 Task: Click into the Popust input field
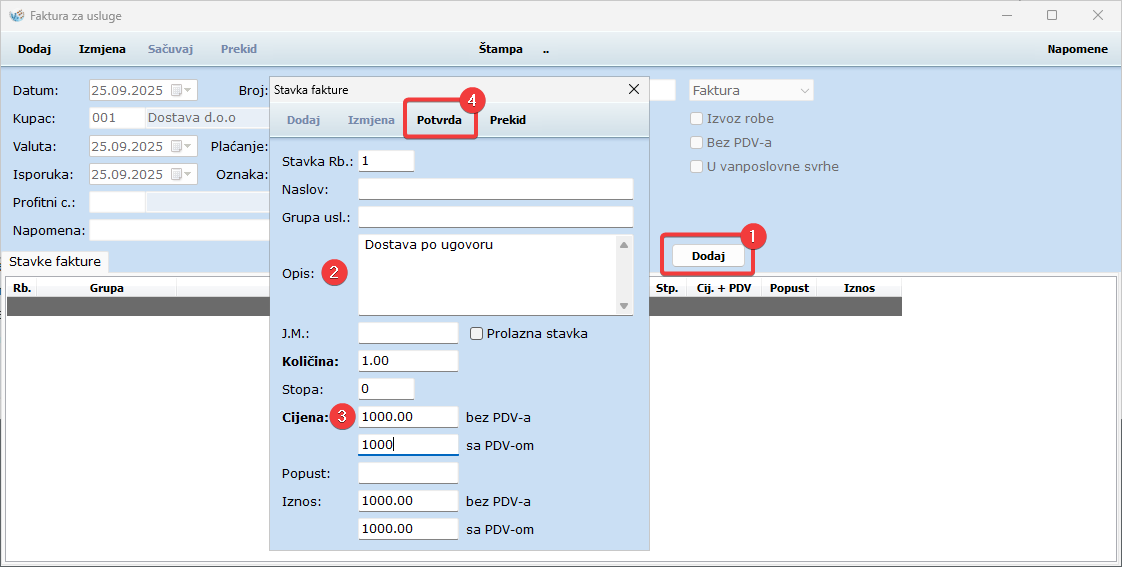(x=408, y=473)
